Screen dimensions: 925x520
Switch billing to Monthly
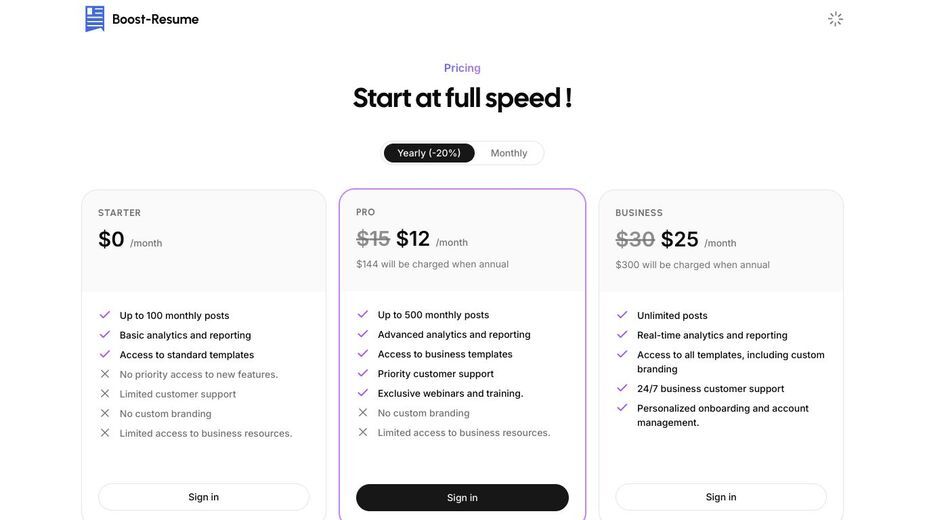pos(509,153)
